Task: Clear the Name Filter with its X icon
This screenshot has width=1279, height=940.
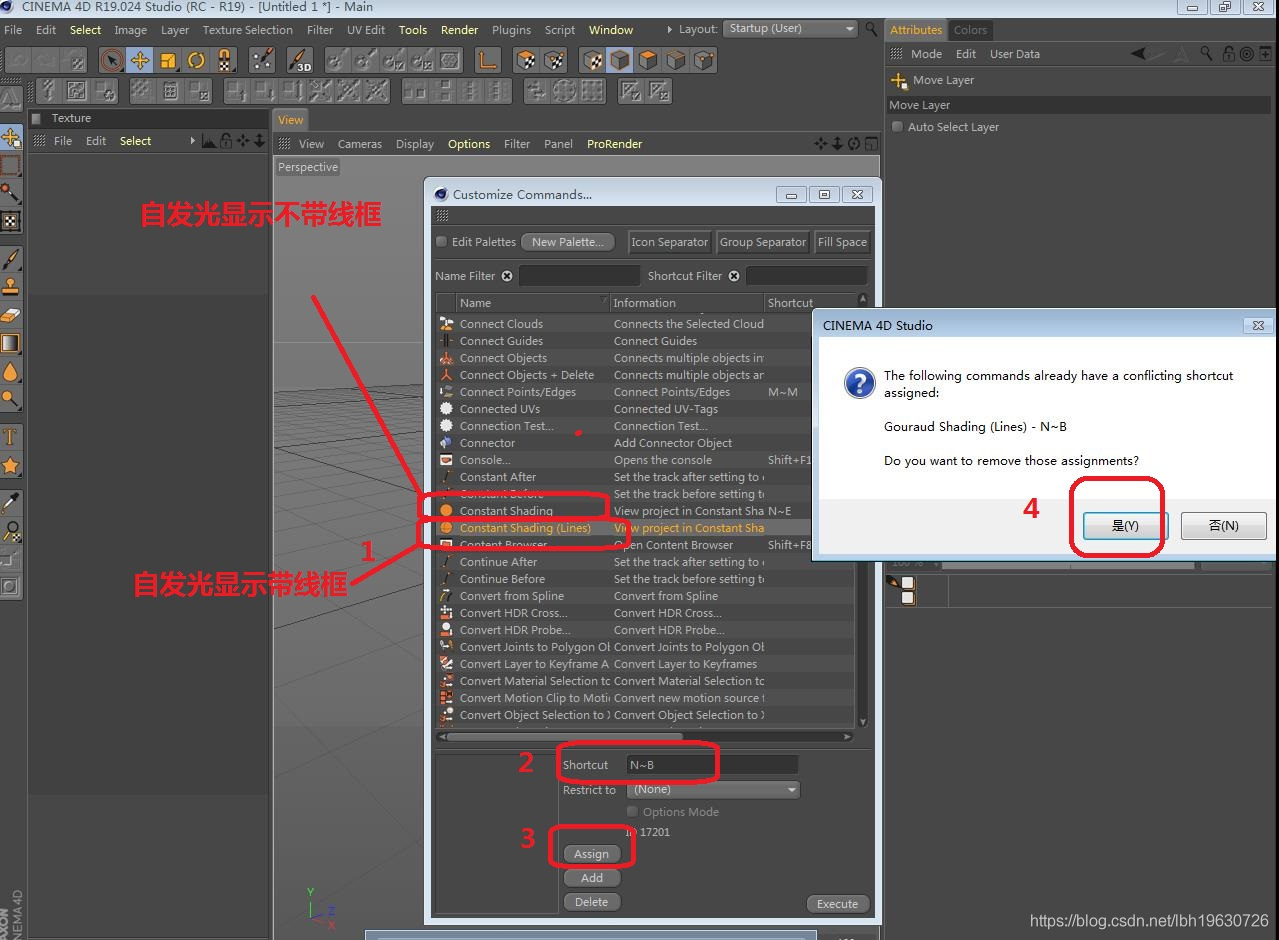Action: 507,276
